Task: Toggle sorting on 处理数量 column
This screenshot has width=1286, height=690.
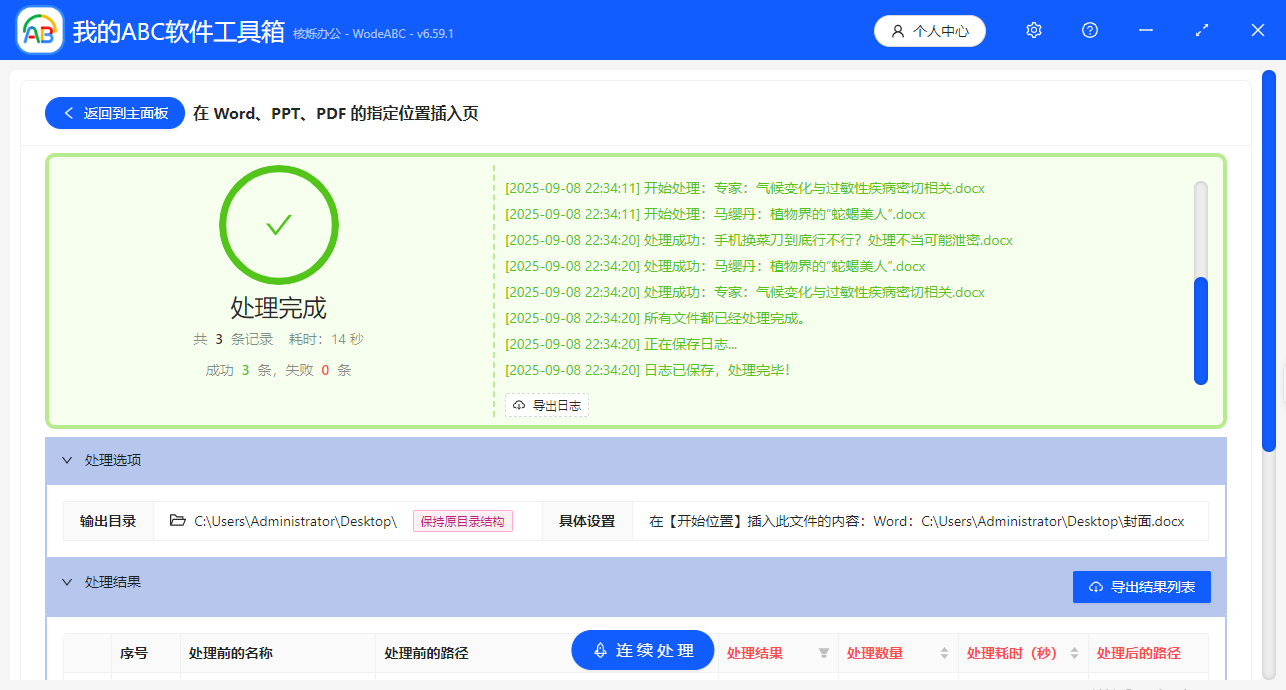Action: [x=944, y=653]
